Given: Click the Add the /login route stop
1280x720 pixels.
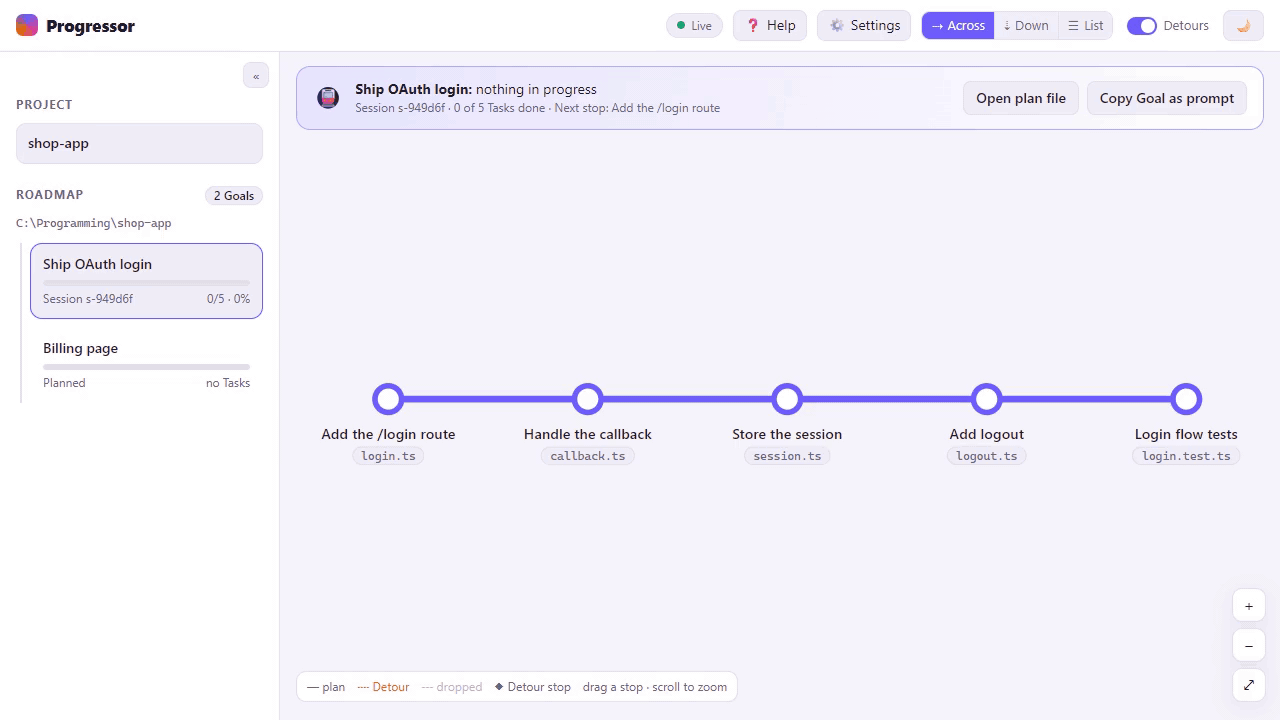Looking at the screenshot, I should [388, 399].
